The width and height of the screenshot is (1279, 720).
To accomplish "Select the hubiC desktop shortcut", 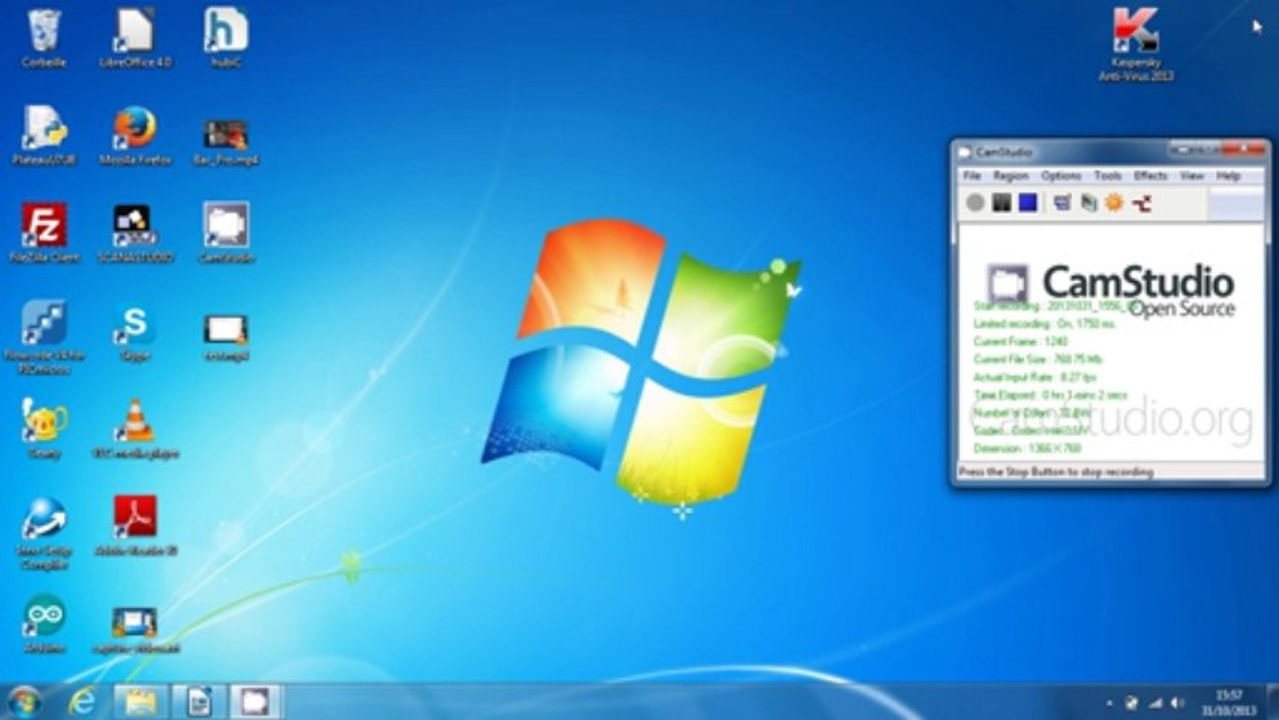I will (226, 38).
